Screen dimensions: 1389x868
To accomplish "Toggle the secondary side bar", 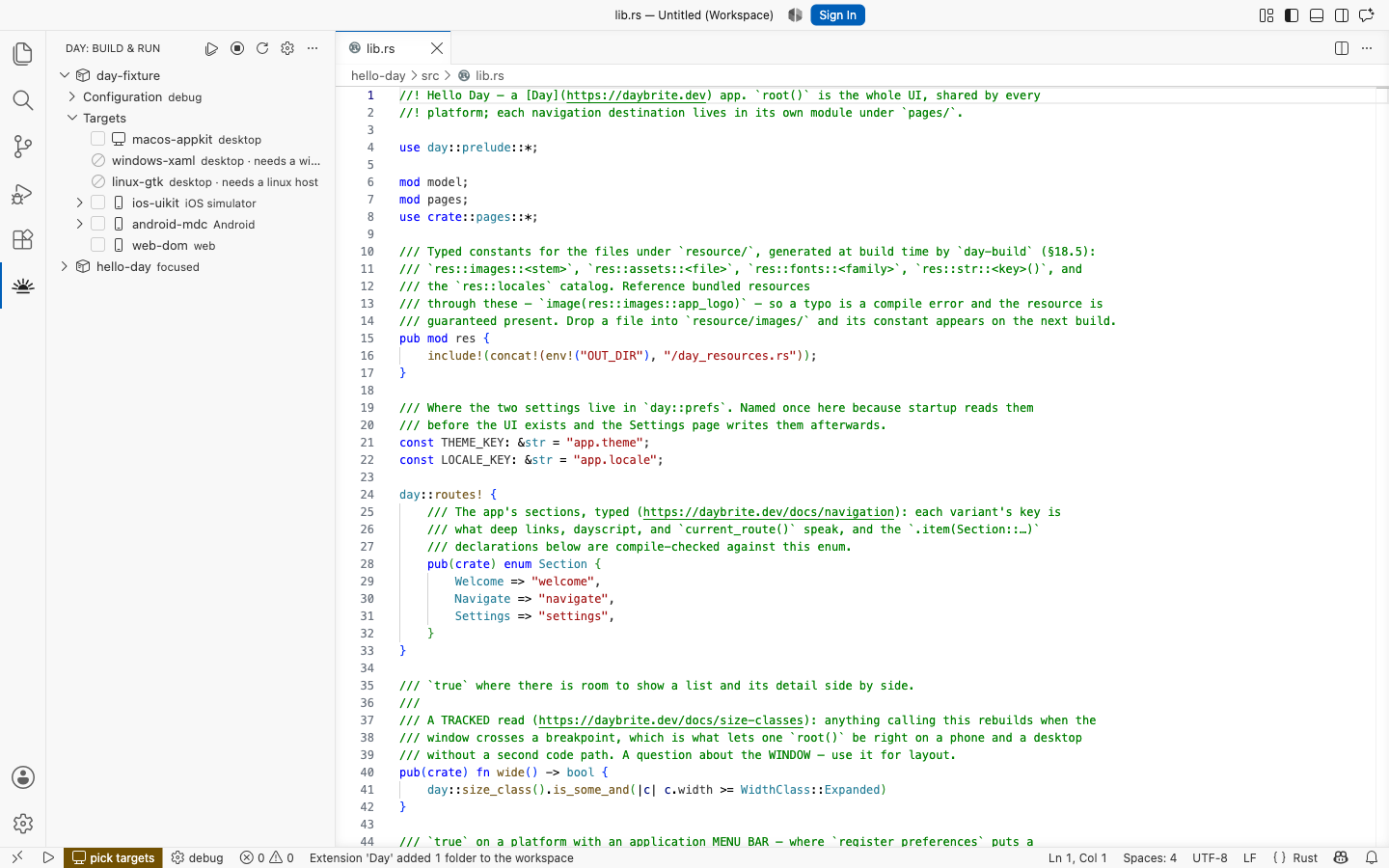I will coord(1342,15).
